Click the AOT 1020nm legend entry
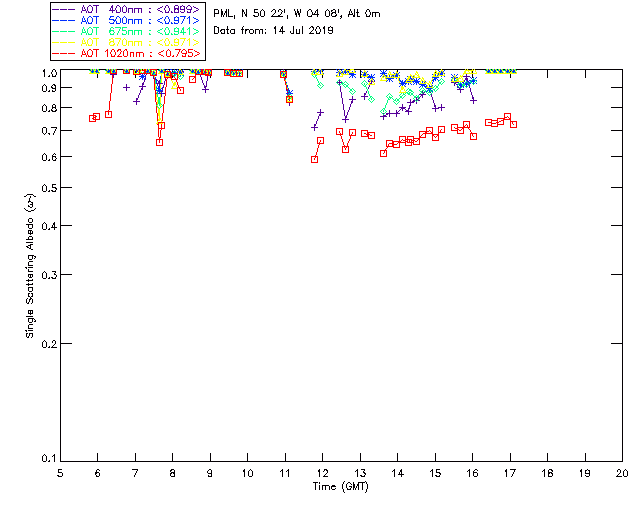640x512 pixels. pos(127,53)
